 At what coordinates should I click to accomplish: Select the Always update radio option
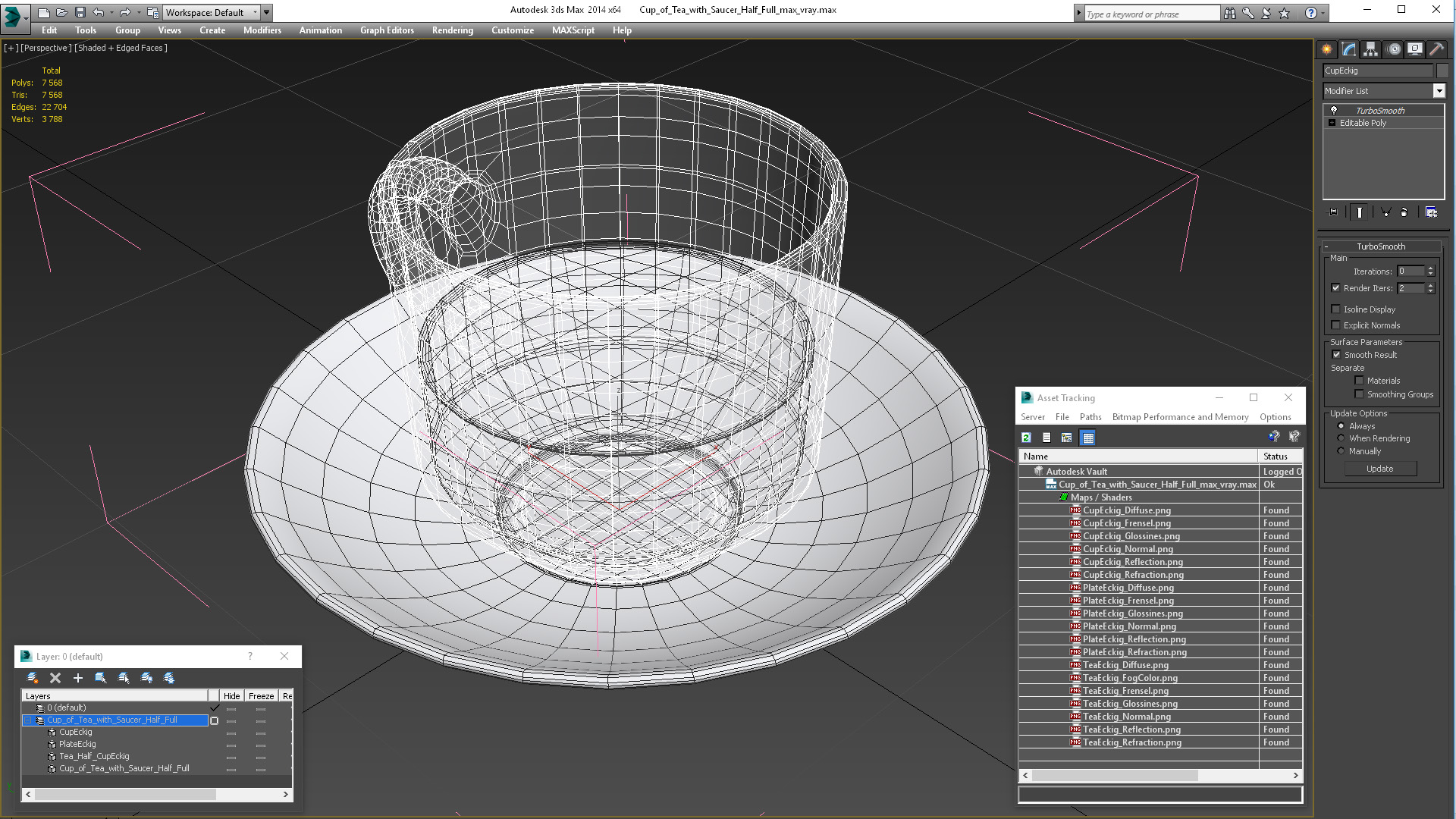(1341, 426)
